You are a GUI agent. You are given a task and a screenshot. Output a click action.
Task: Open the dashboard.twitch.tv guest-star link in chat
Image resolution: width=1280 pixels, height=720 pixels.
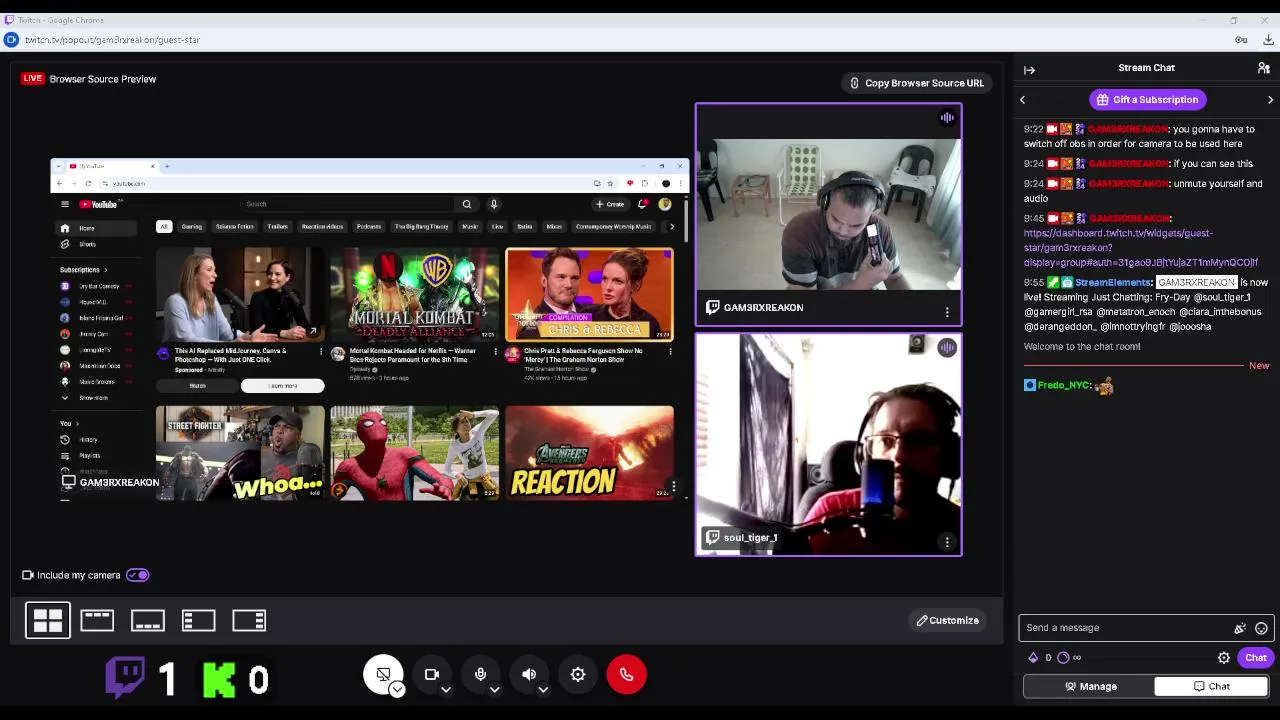click(x=1140, y=248)
